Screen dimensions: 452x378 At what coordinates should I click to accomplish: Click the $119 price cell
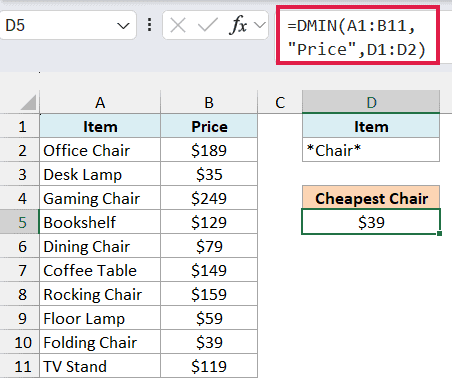[x=209, y=366]
